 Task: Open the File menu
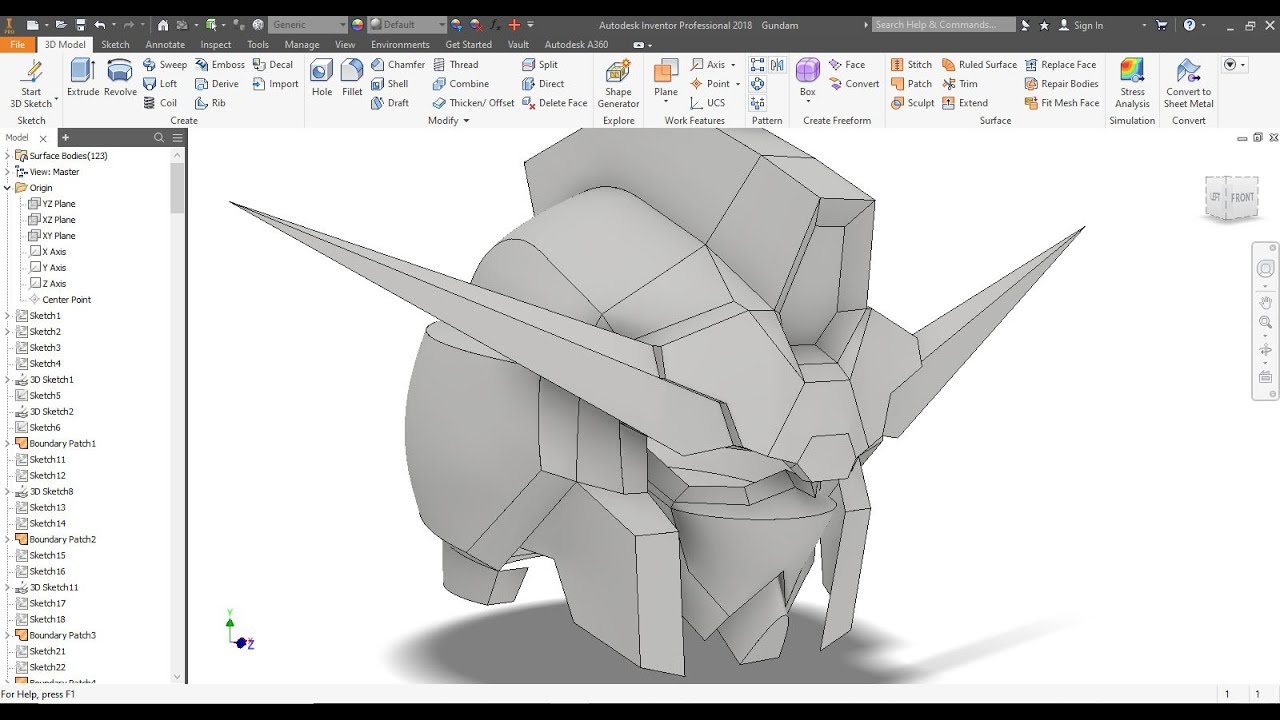tap(17, 44)
